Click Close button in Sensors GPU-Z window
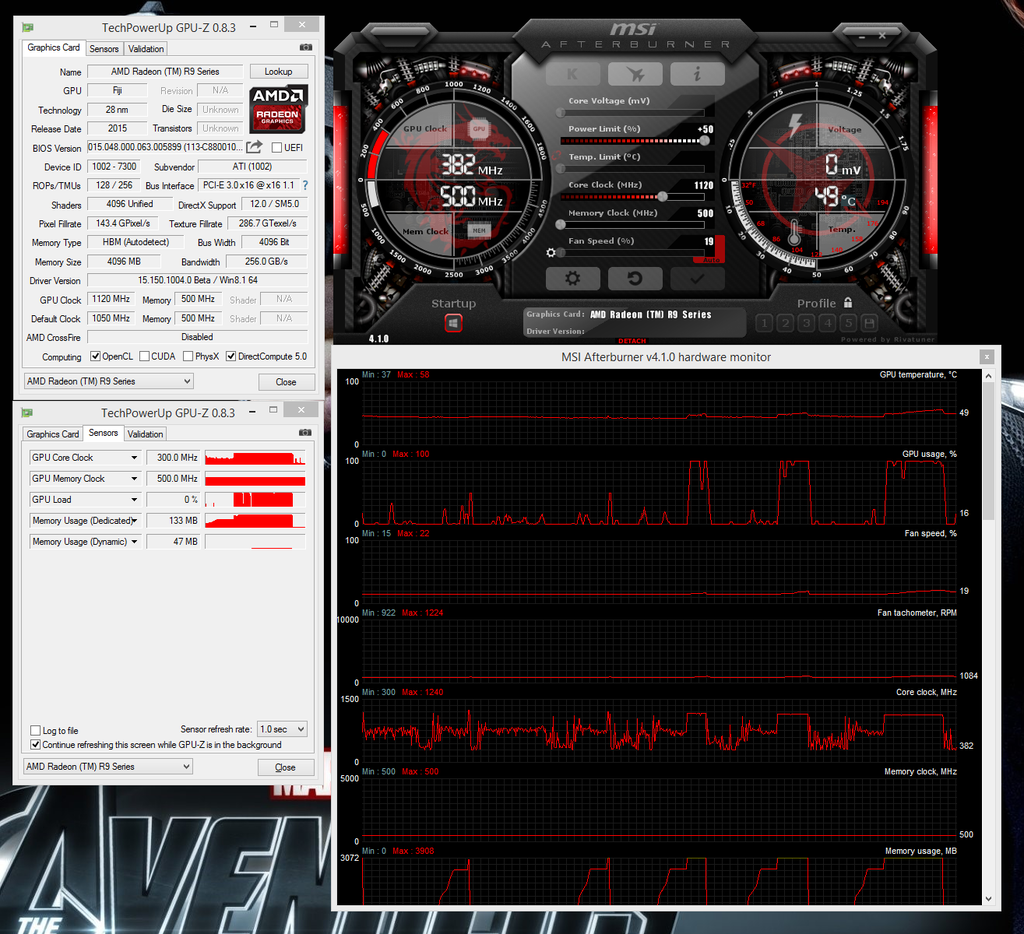The image size is (1024, 934). 285,767
